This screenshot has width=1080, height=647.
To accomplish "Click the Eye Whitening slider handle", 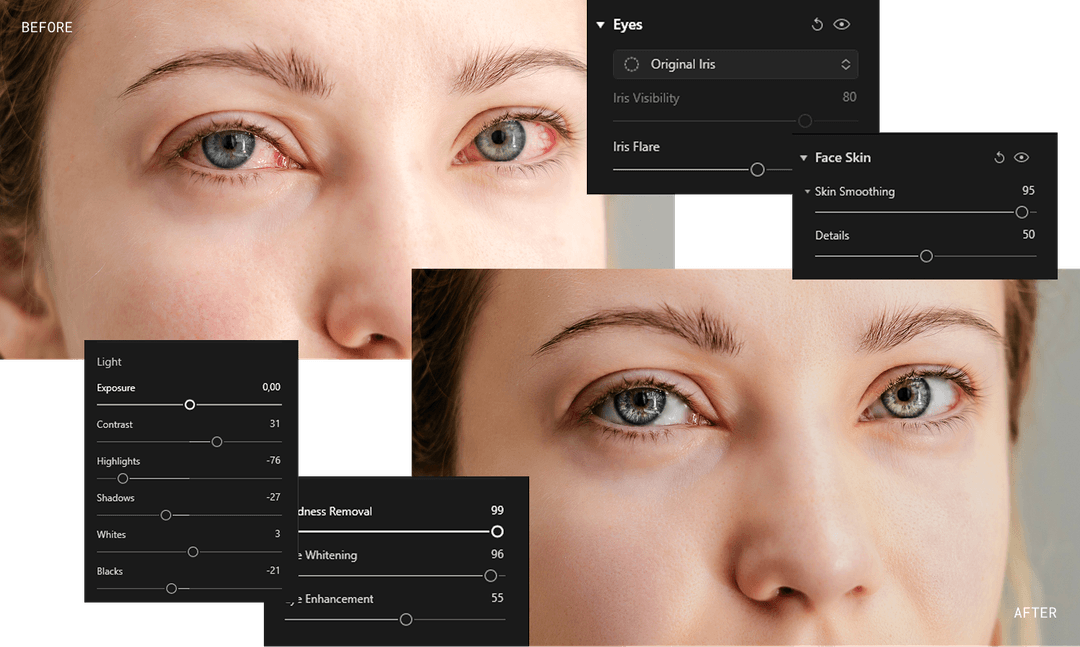I will pos(490,575).
